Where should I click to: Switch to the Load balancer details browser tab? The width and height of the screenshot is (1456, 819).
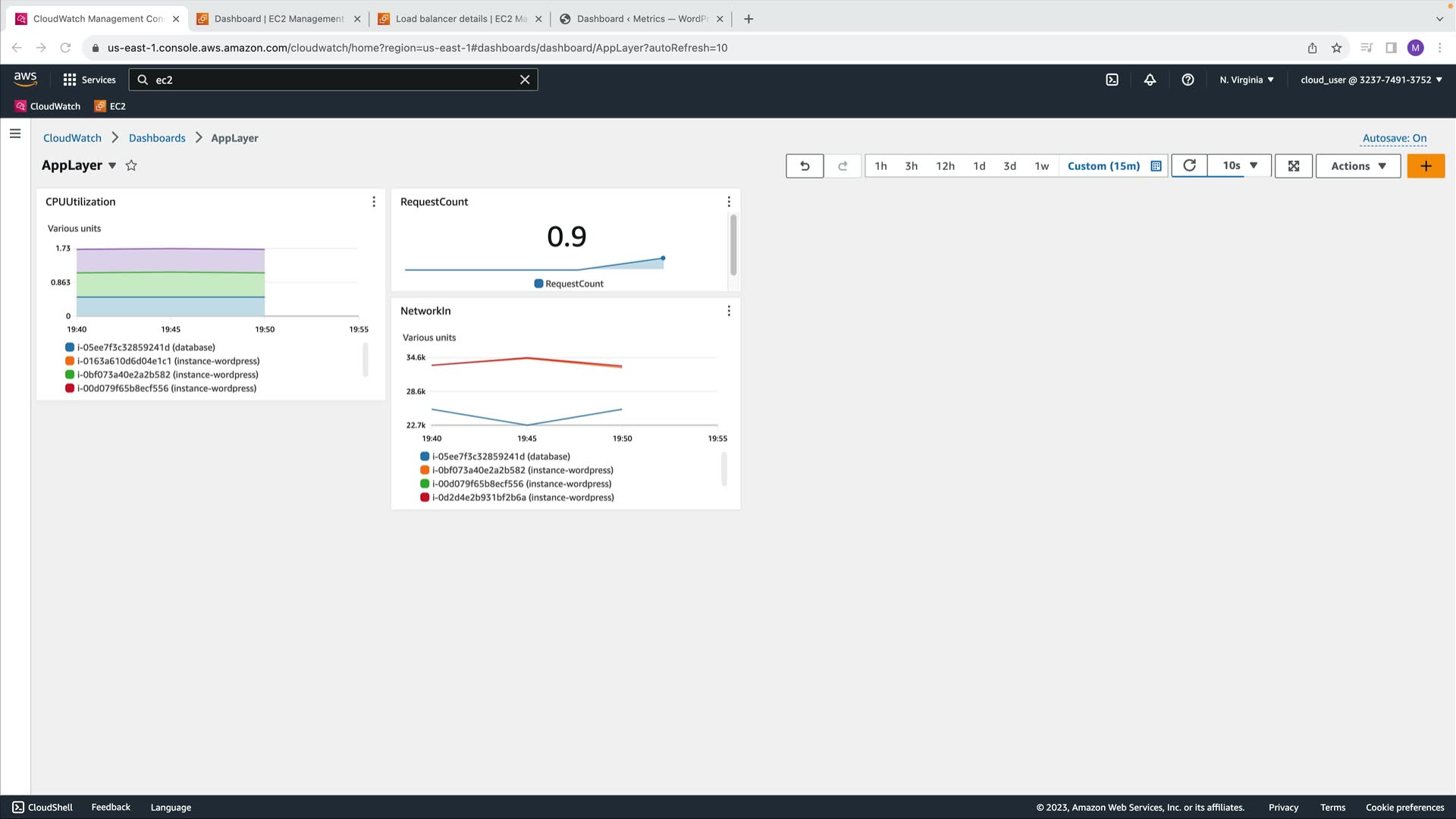(x=460, y=19)
